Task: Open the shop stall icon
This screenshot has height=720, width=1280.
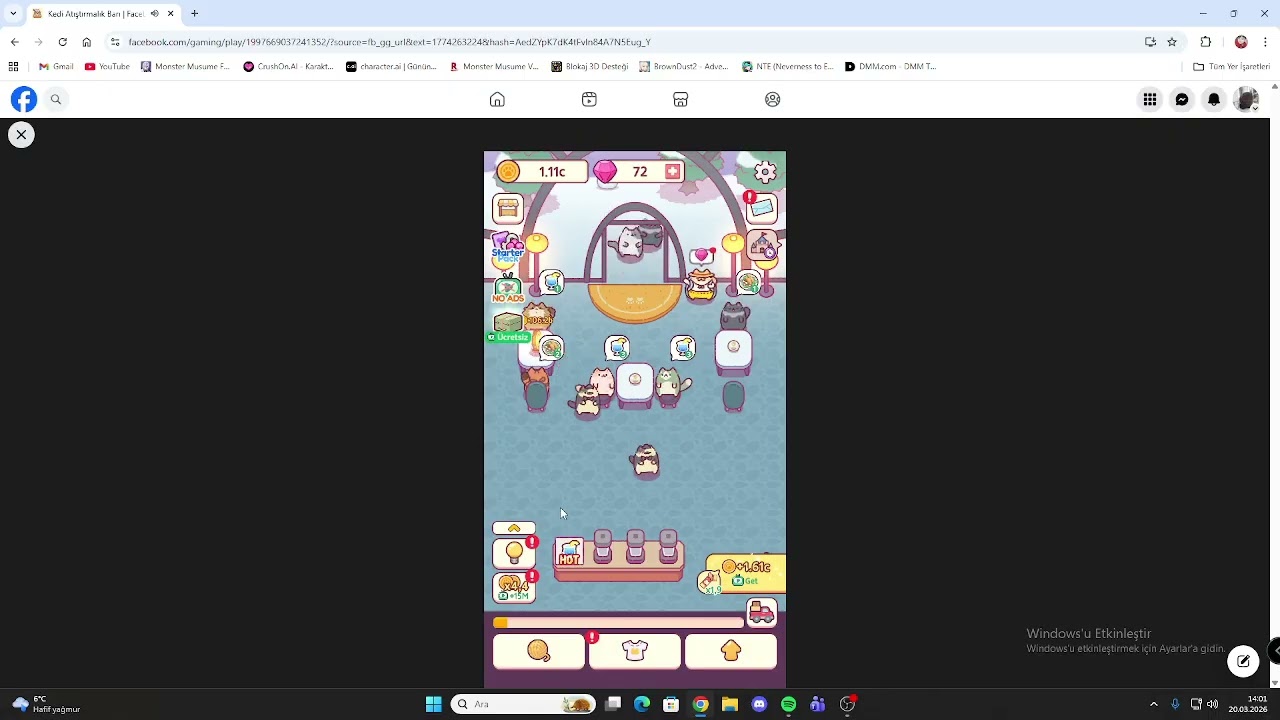Action: click(x=508, y=208)
